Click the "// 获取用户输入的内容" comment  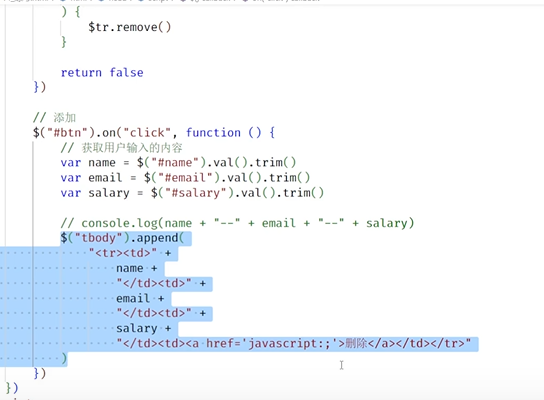tap(121, 148)
